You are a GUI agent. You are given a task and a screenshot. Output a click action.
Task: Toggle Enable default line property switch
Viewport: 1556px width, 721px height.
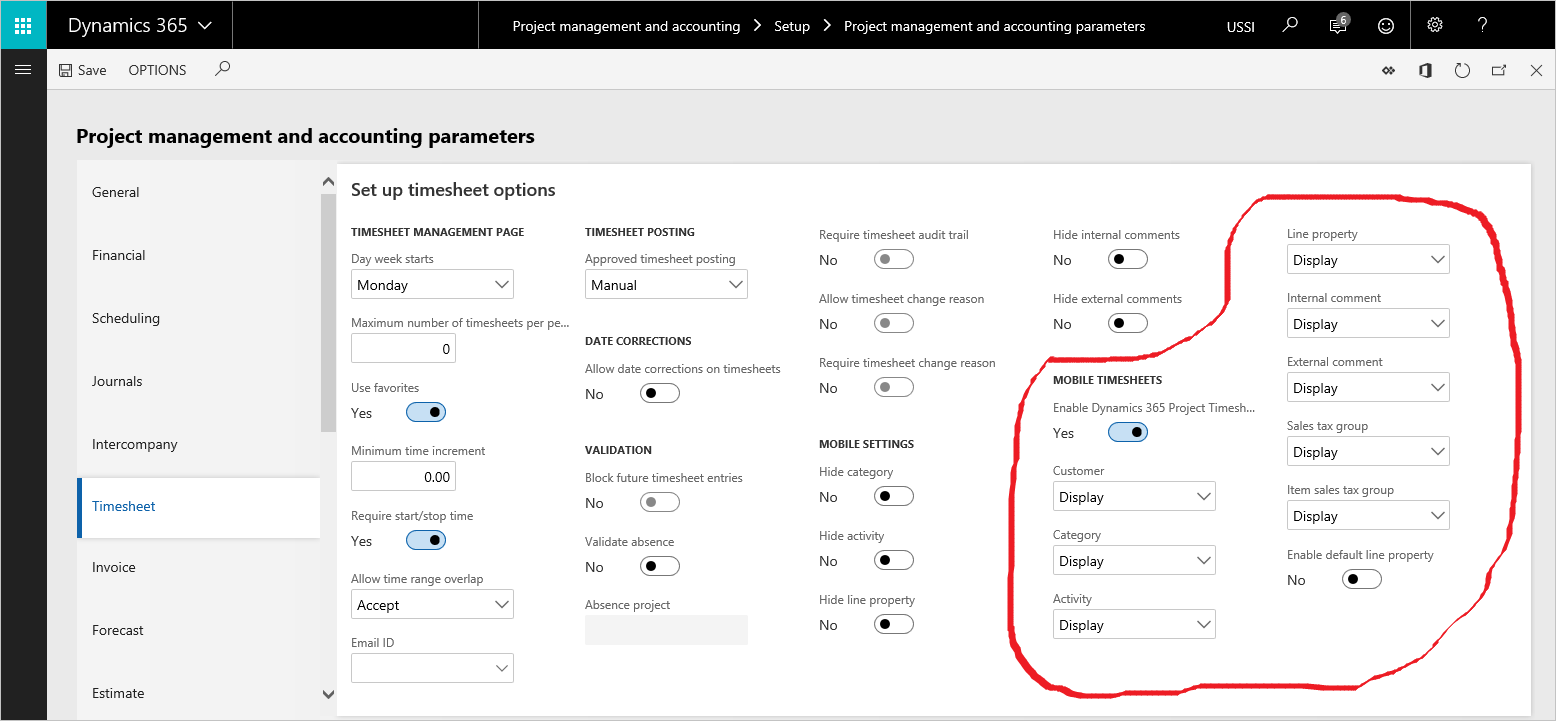(x=1362, y=579)
